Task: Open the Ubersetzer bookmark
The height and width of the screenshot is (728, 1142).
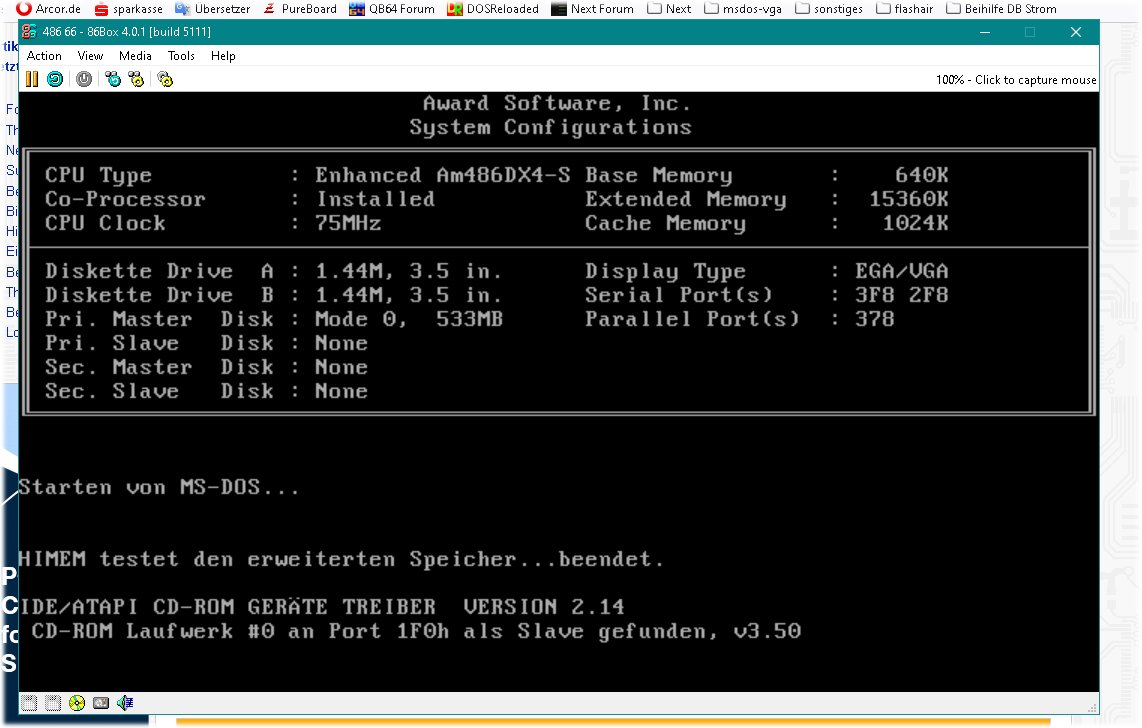Action: click(x=213, y=9)
